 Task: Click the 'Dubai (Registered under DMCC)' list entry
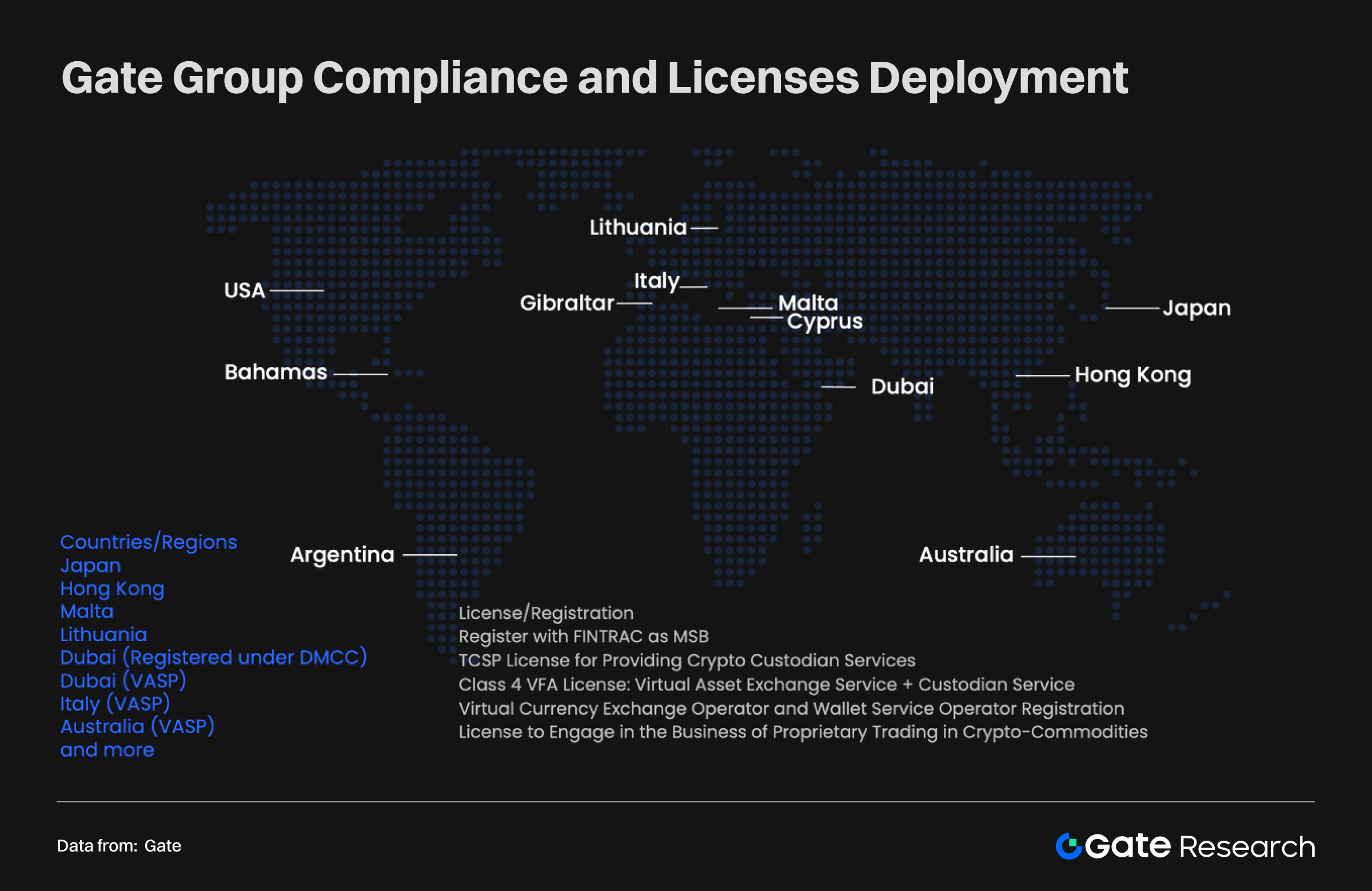point(214,657)
